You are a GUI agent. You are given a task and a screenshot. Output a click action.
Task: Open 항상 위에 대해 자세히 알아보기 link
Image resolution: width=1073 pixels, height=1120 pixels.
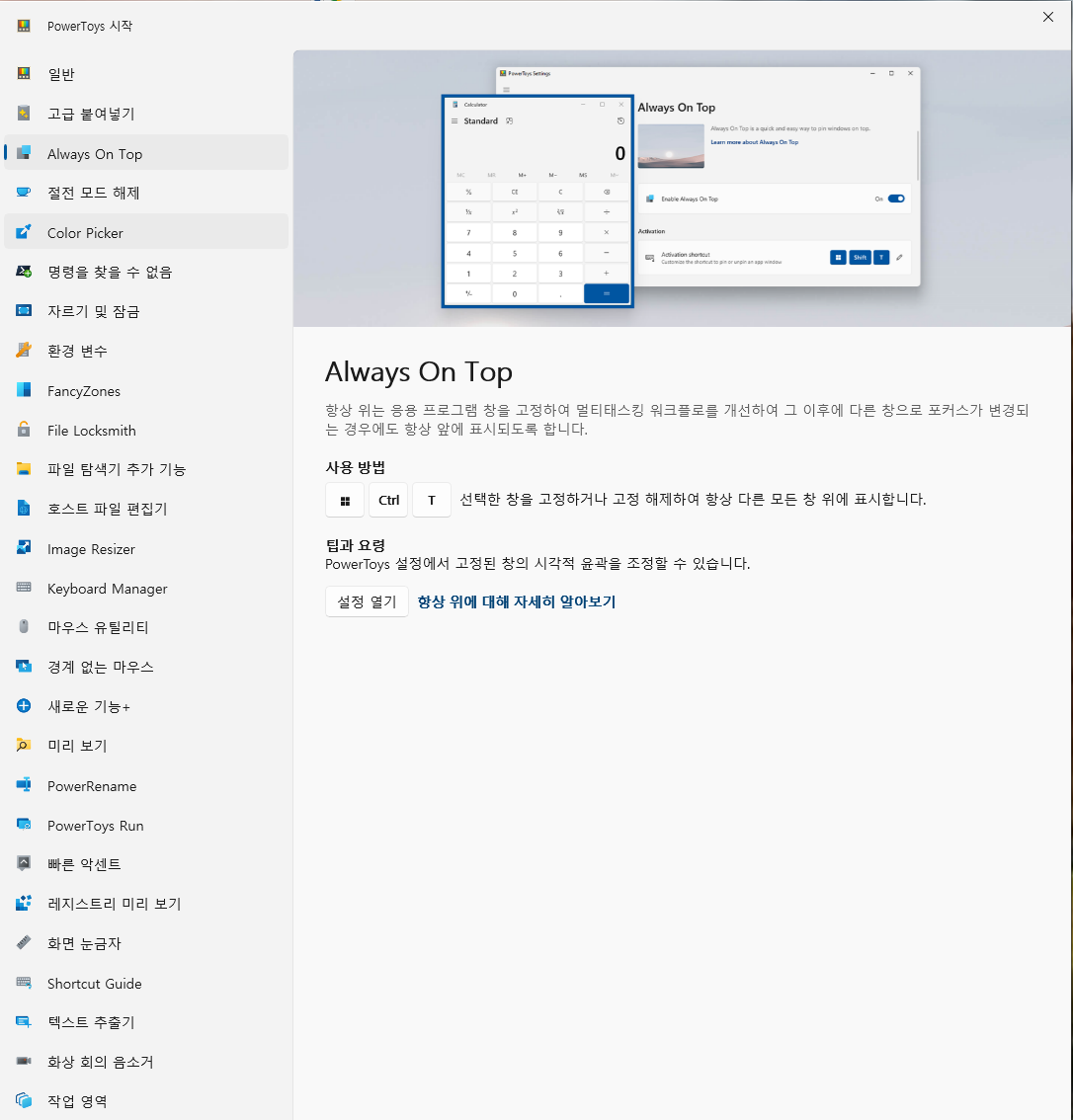pyautogui.click(x=517, y=601)
